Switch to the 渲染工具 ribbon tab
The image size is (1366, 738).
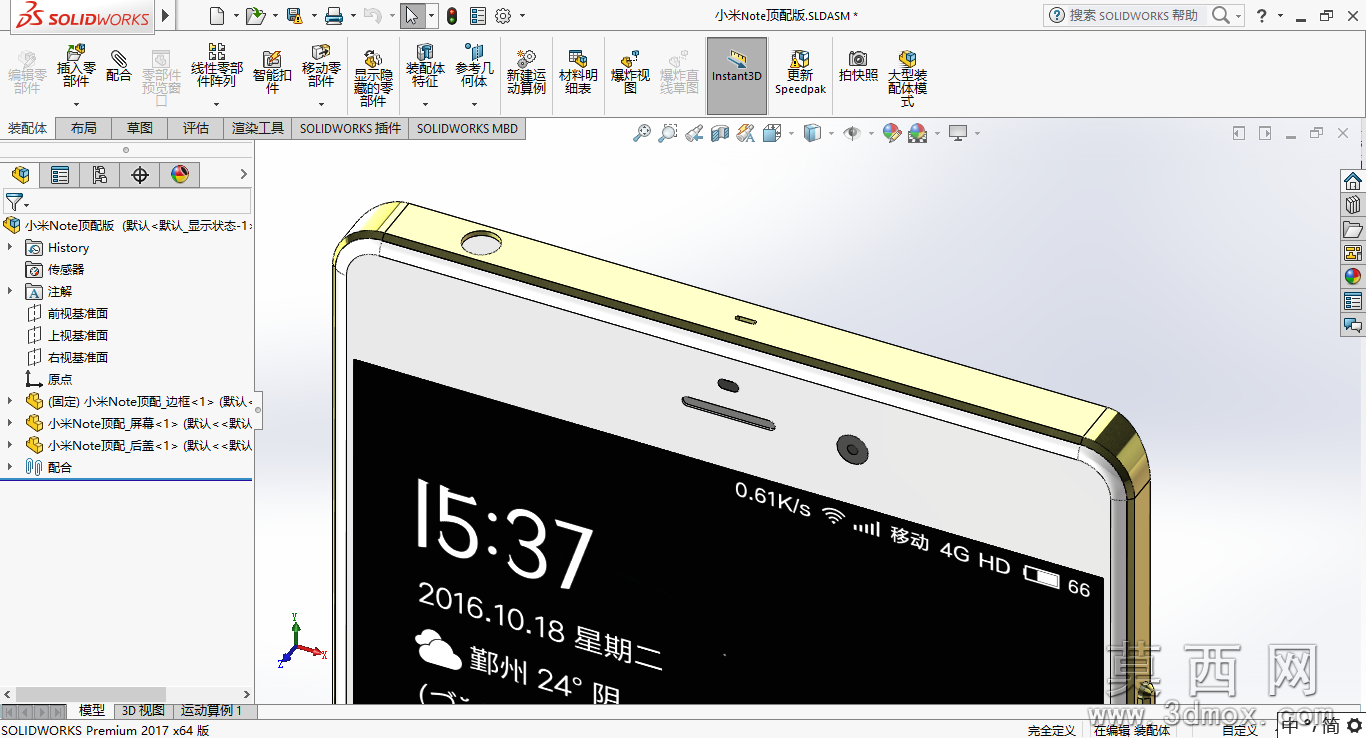point(258,128)
